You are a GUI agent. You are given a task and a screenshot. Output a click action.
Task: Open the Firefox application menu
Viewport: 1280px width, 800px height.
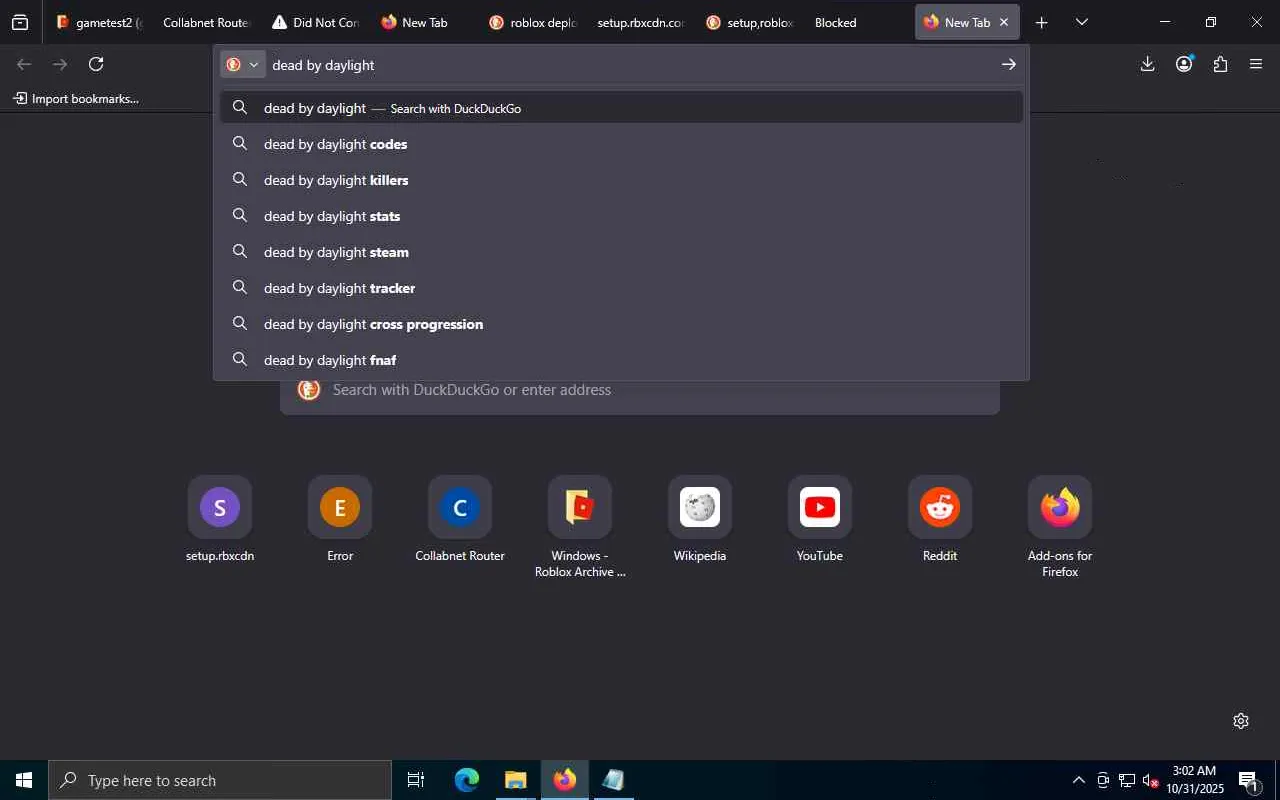point(1256,64)
